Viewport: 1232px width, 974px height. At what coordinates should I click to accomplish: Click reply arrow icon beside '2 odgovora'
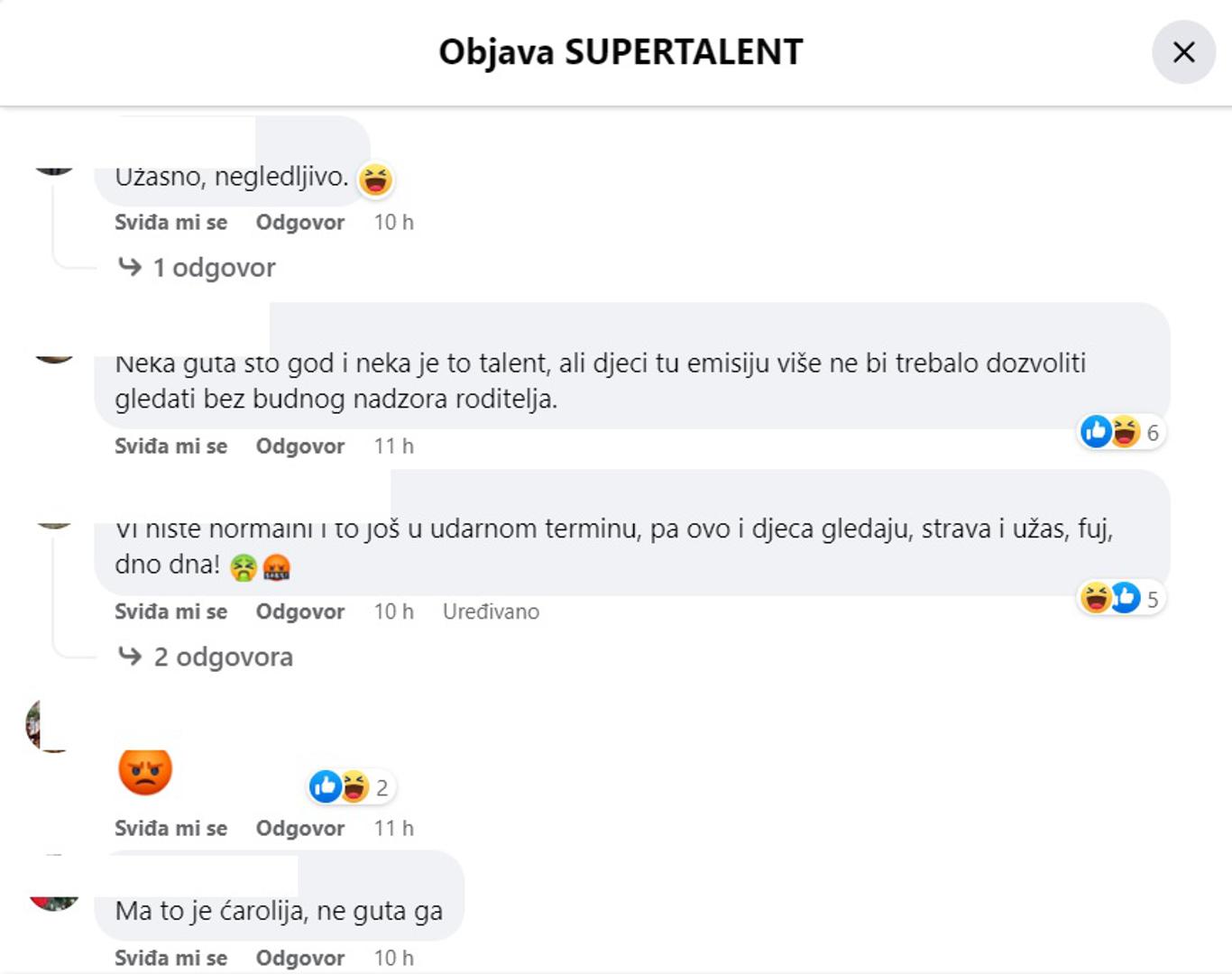(x=130, y=657)
